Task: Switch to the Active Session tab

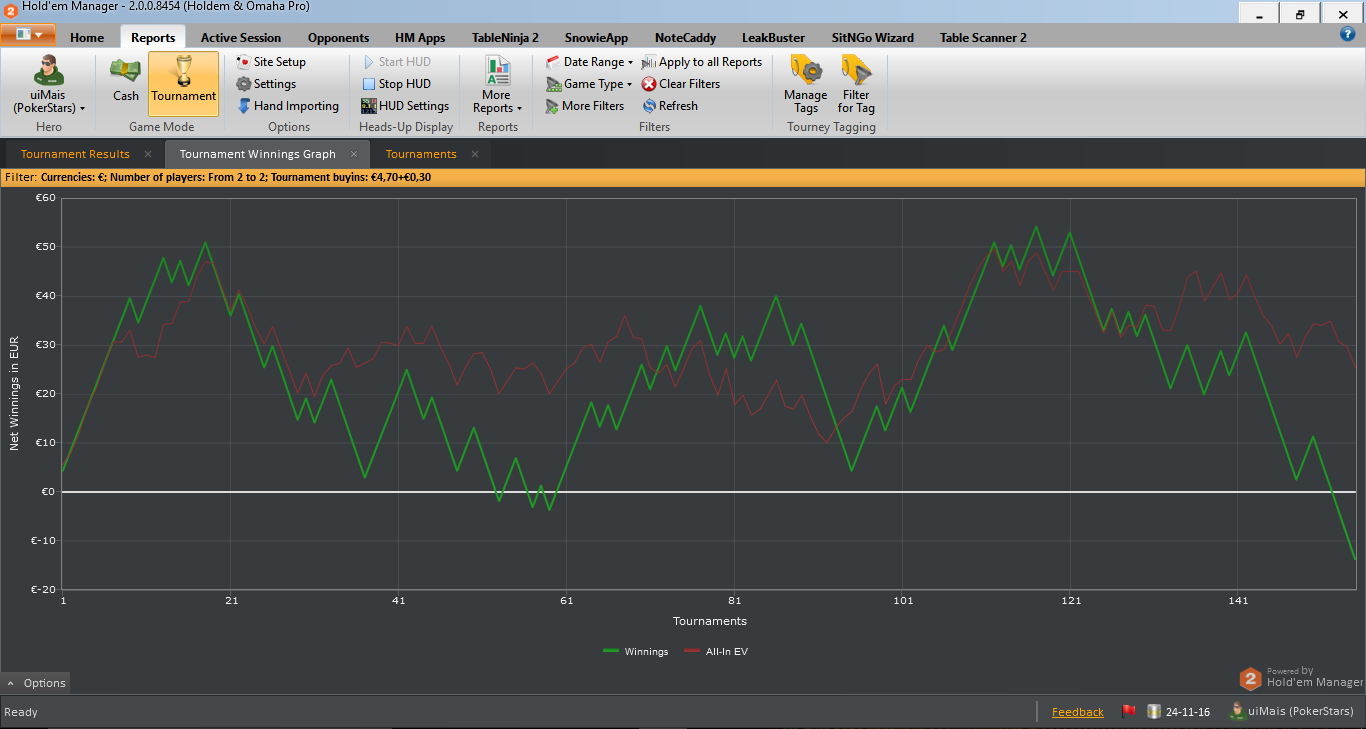Action: (x=241, y=37)
